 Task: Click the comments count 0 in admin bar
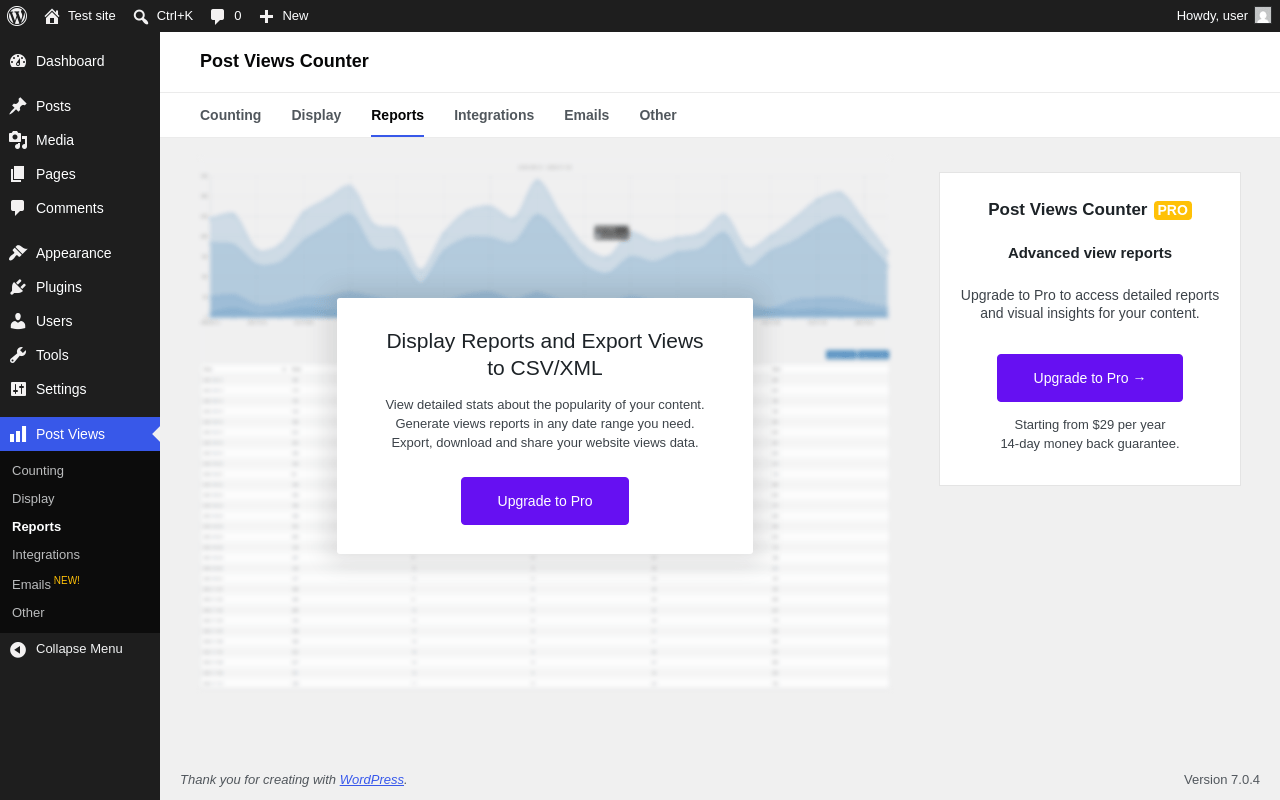pyautogui.click(x=238, y=16)
